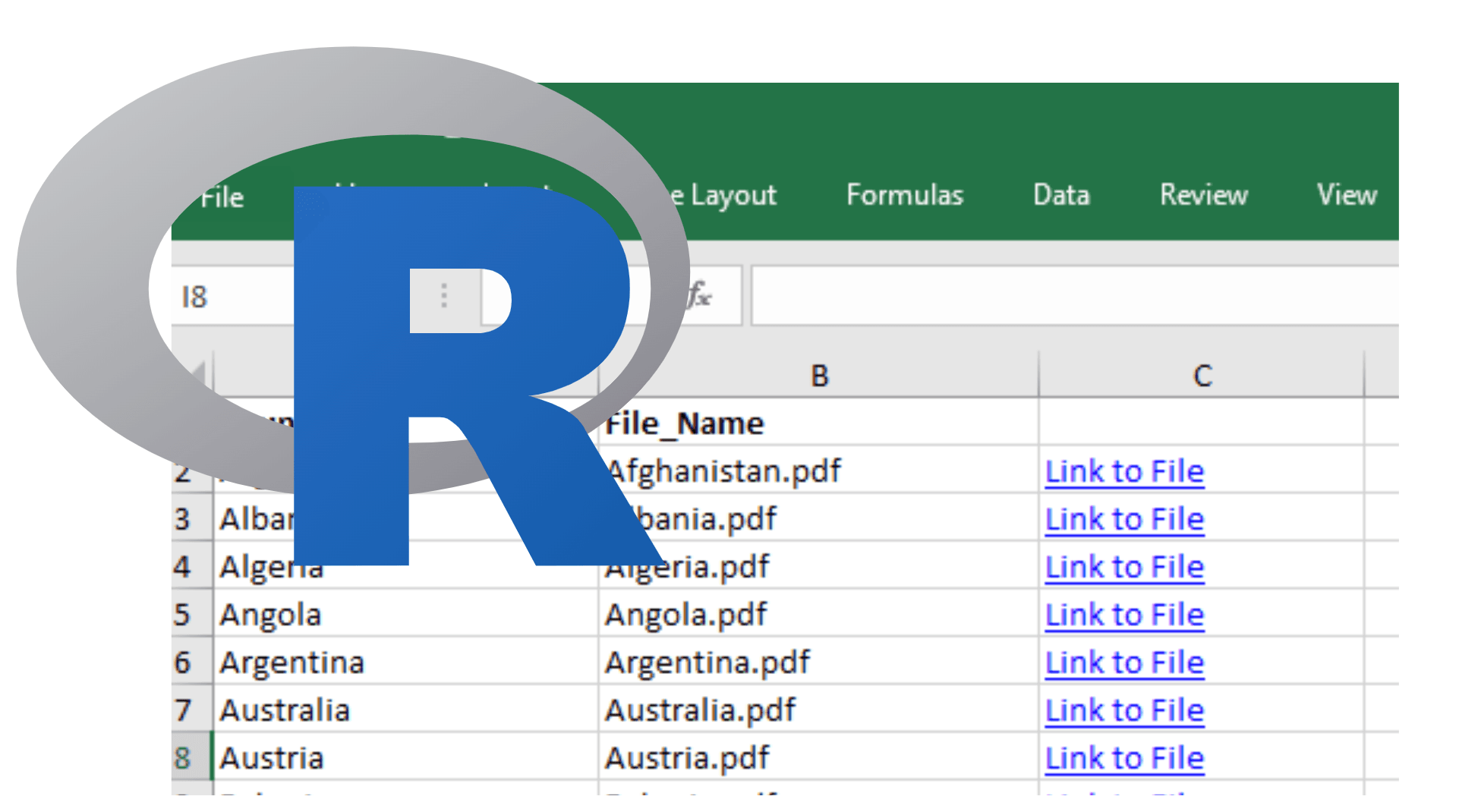Click the Insert Function (fx) icon
1459x812 pixels.
pos(698,297)
